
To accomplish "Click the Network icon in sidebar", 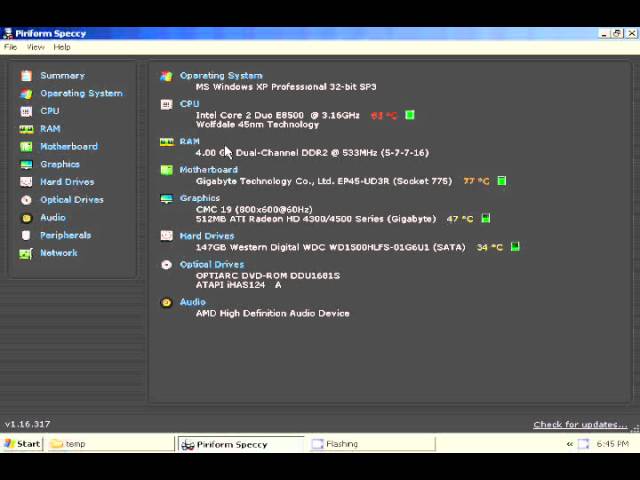I will pos(26,253).
